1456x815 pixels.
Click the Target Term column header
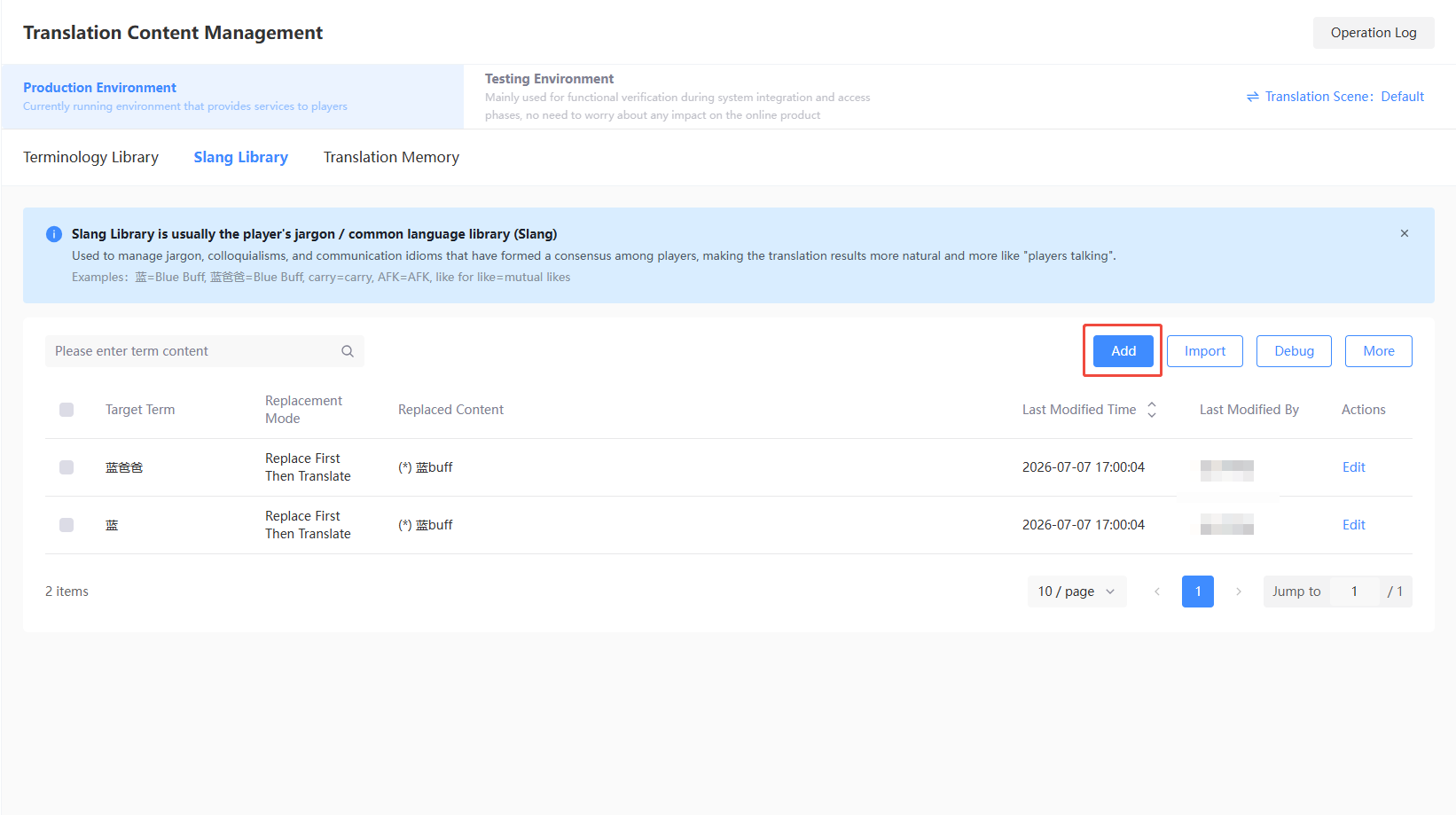140,410
